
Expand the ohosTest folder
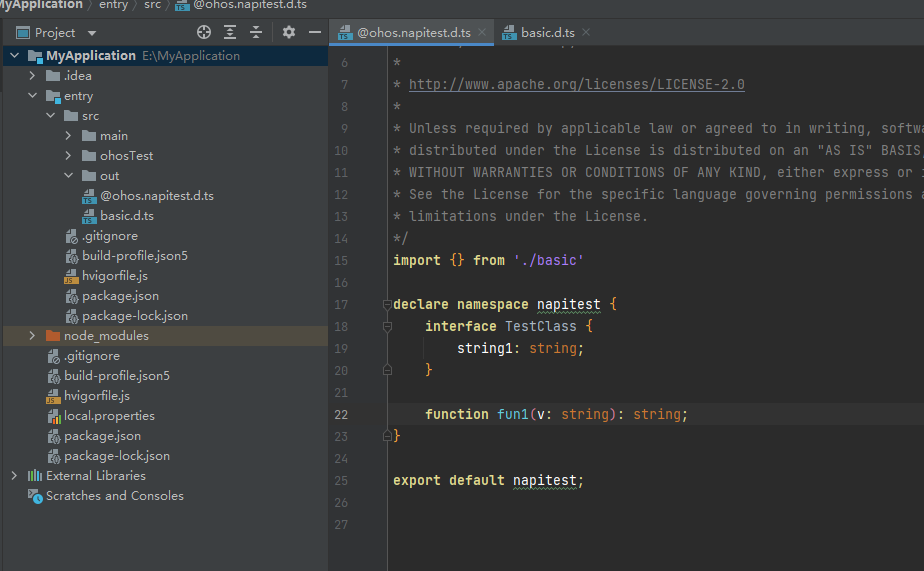point(68,156)
